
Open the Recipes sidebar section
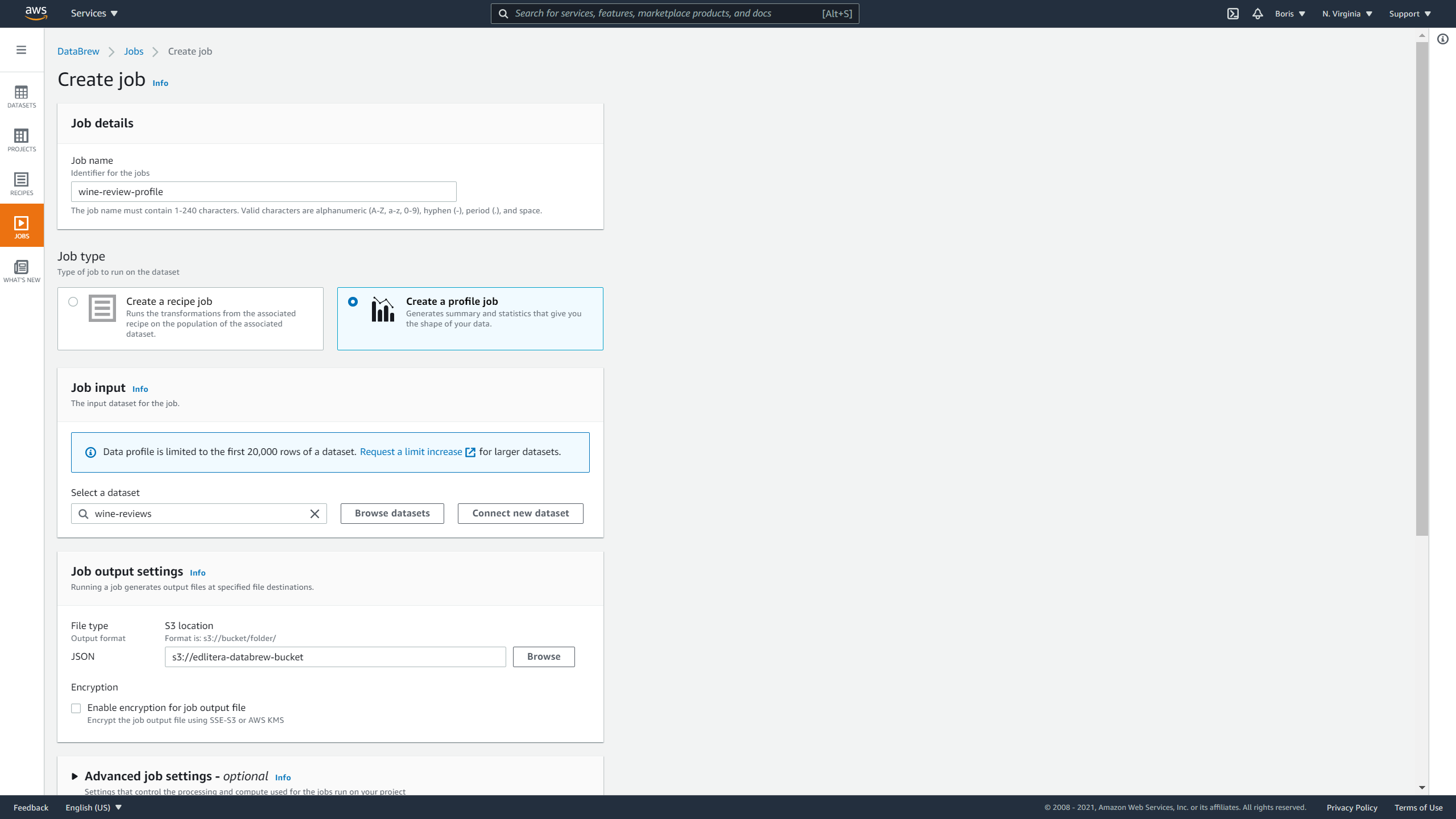click(x=22, y=184)
